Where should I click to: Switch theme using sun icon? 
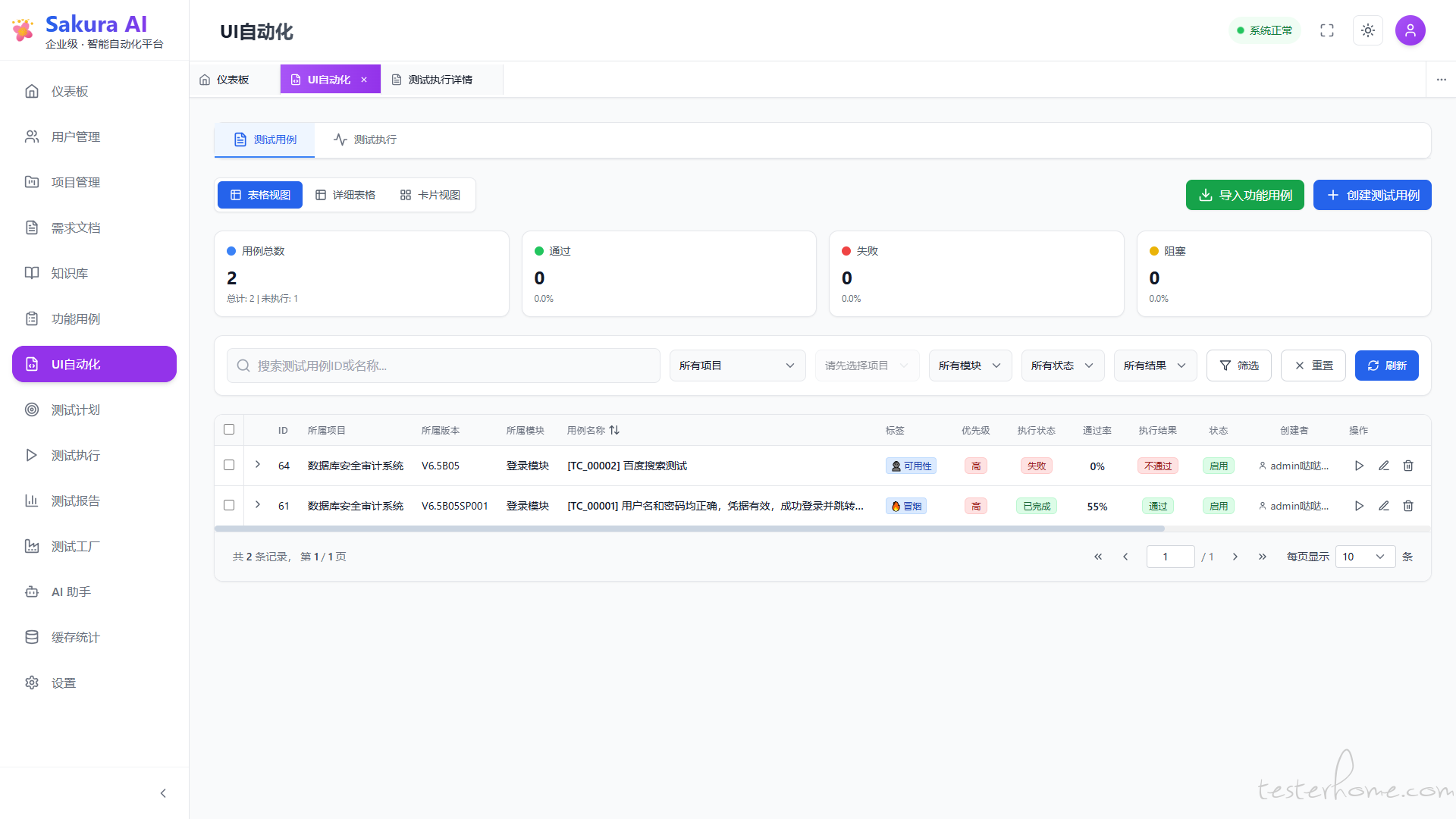click(1368, 30)
